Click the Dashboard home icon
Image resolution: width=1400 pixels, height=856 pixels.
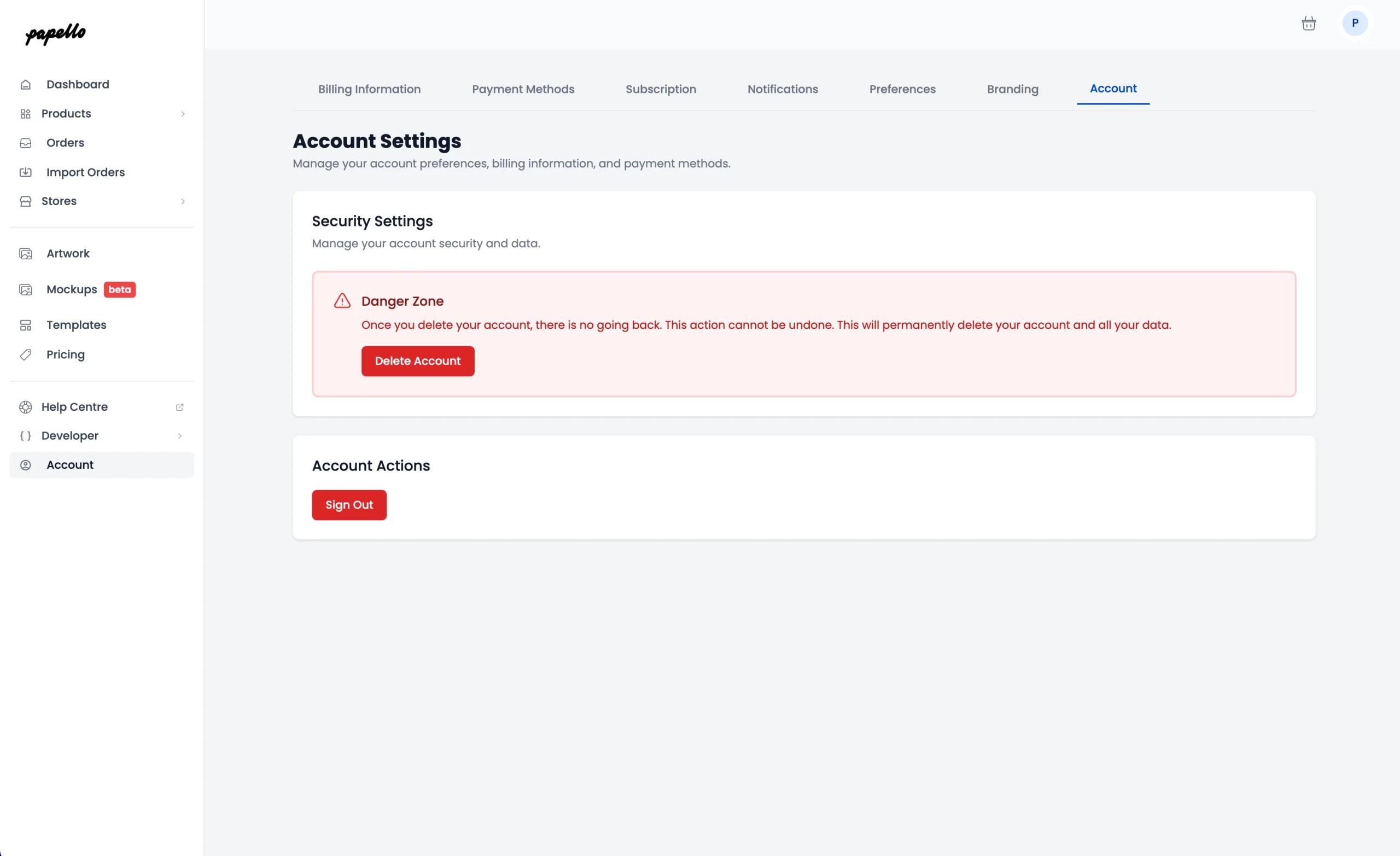(x=26, y=85)
